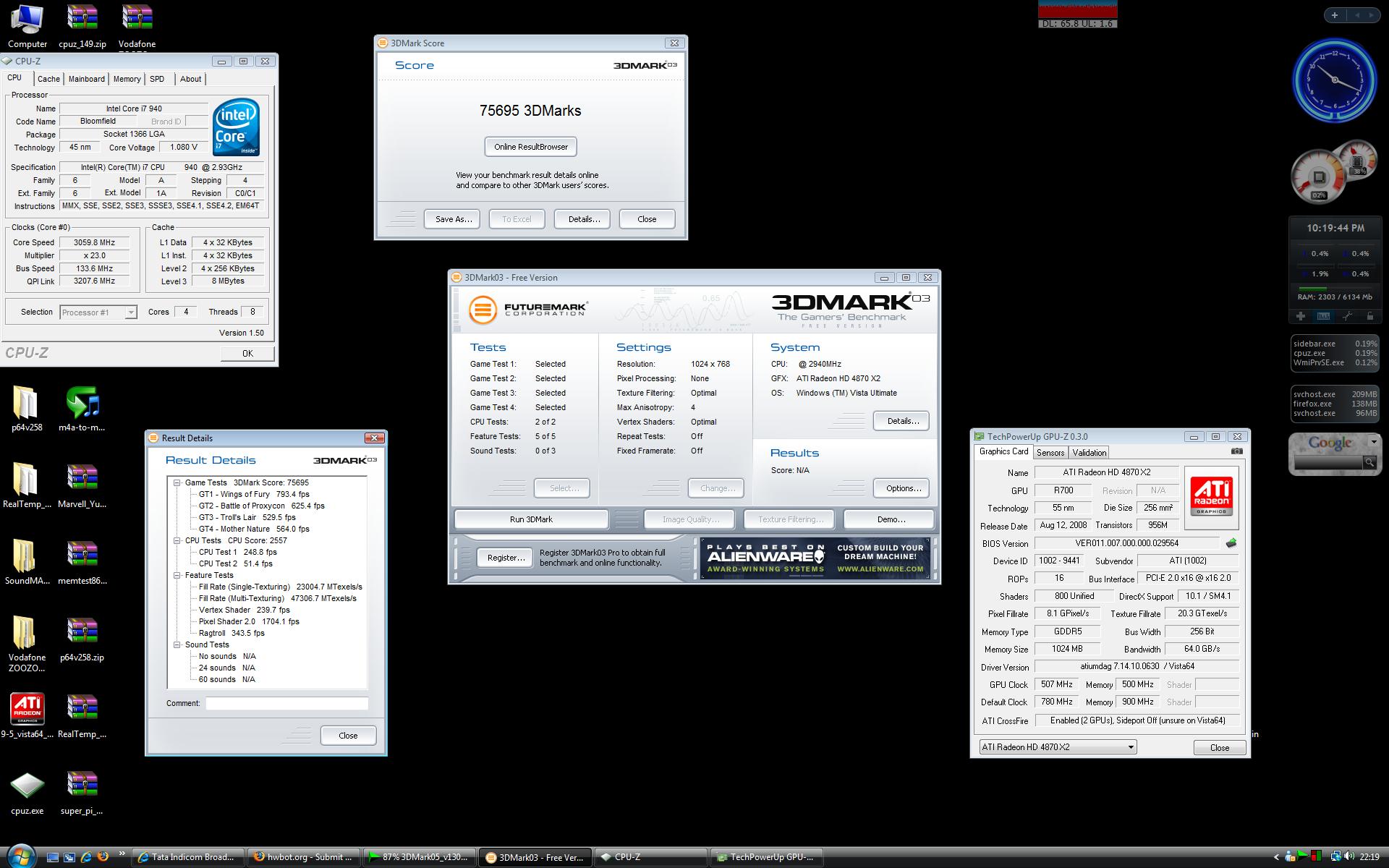This screenshot has height=868, width=1389.
Task: Click the Google gadget search box
Action: [x=1328, y=462]
